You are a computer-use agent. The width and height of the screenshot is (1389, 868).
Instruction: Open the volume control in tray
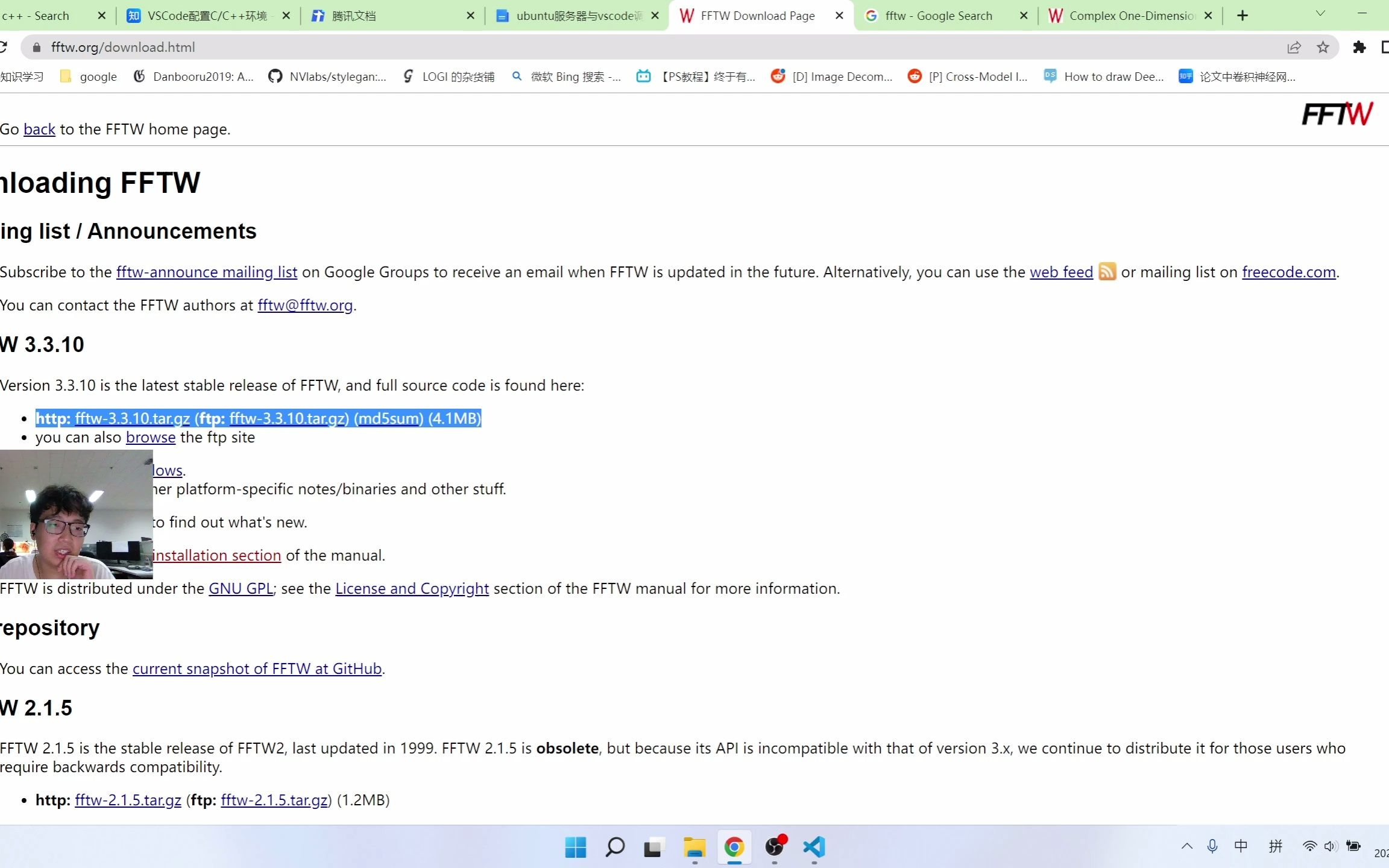[1330, 846]
